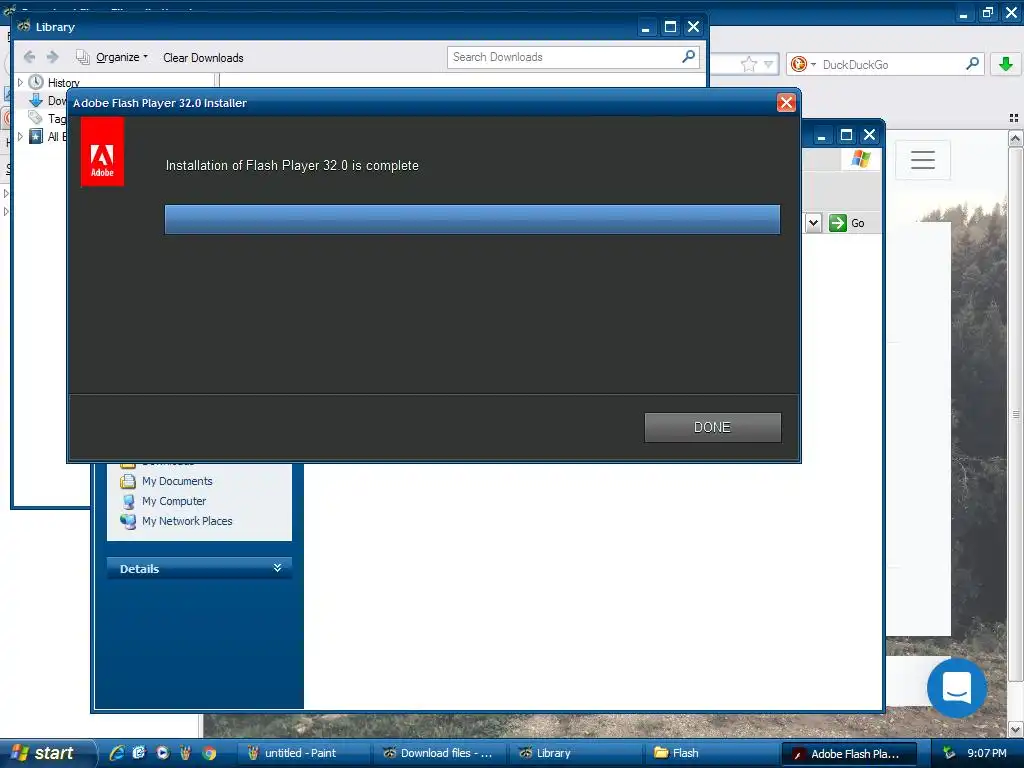Click the Go button in Flash folder window
Viewport: 1024px width, 768px height.
(847, 223)
